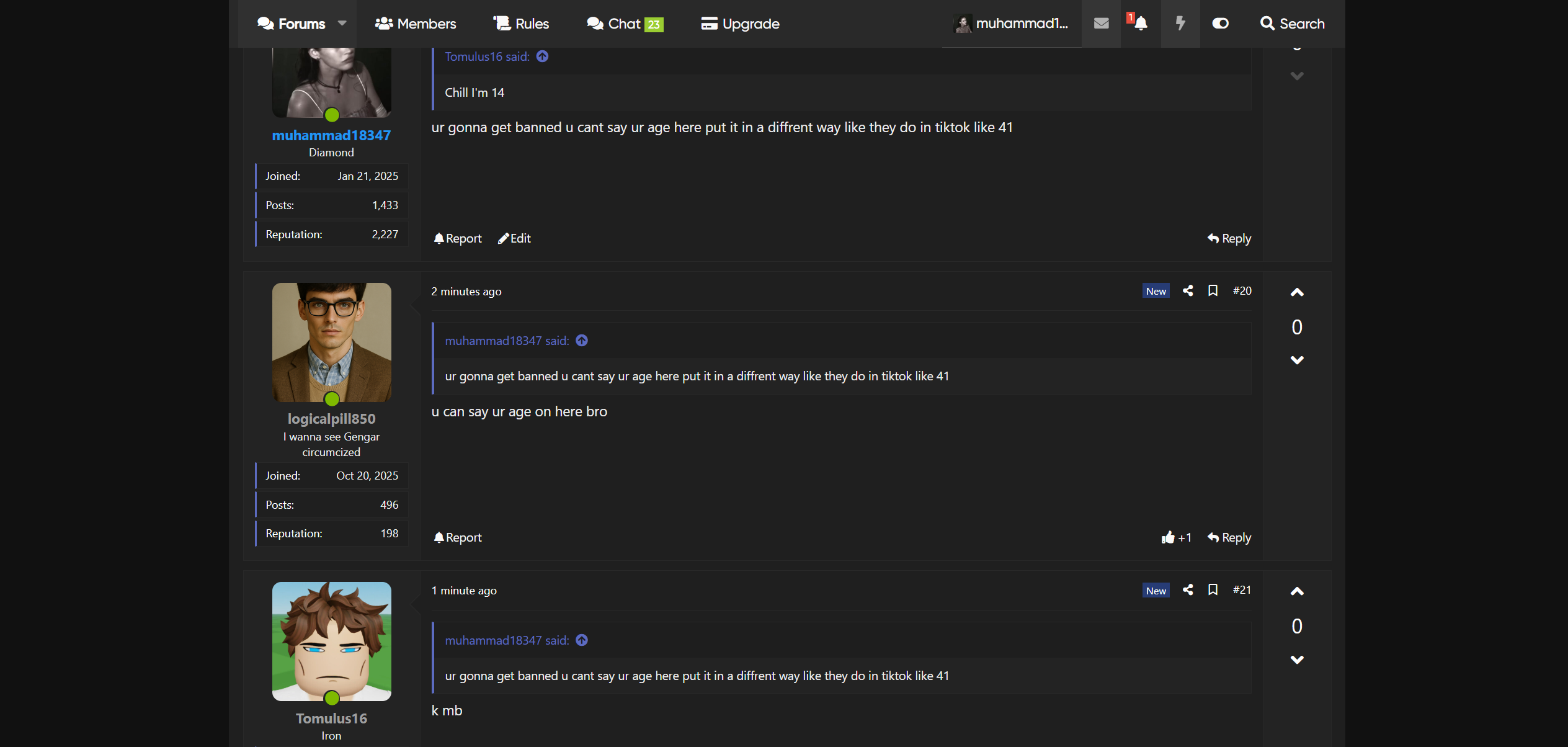Share post #20
The height and width of the screenshot is (747, 1568).
(x=1188, y=290)
